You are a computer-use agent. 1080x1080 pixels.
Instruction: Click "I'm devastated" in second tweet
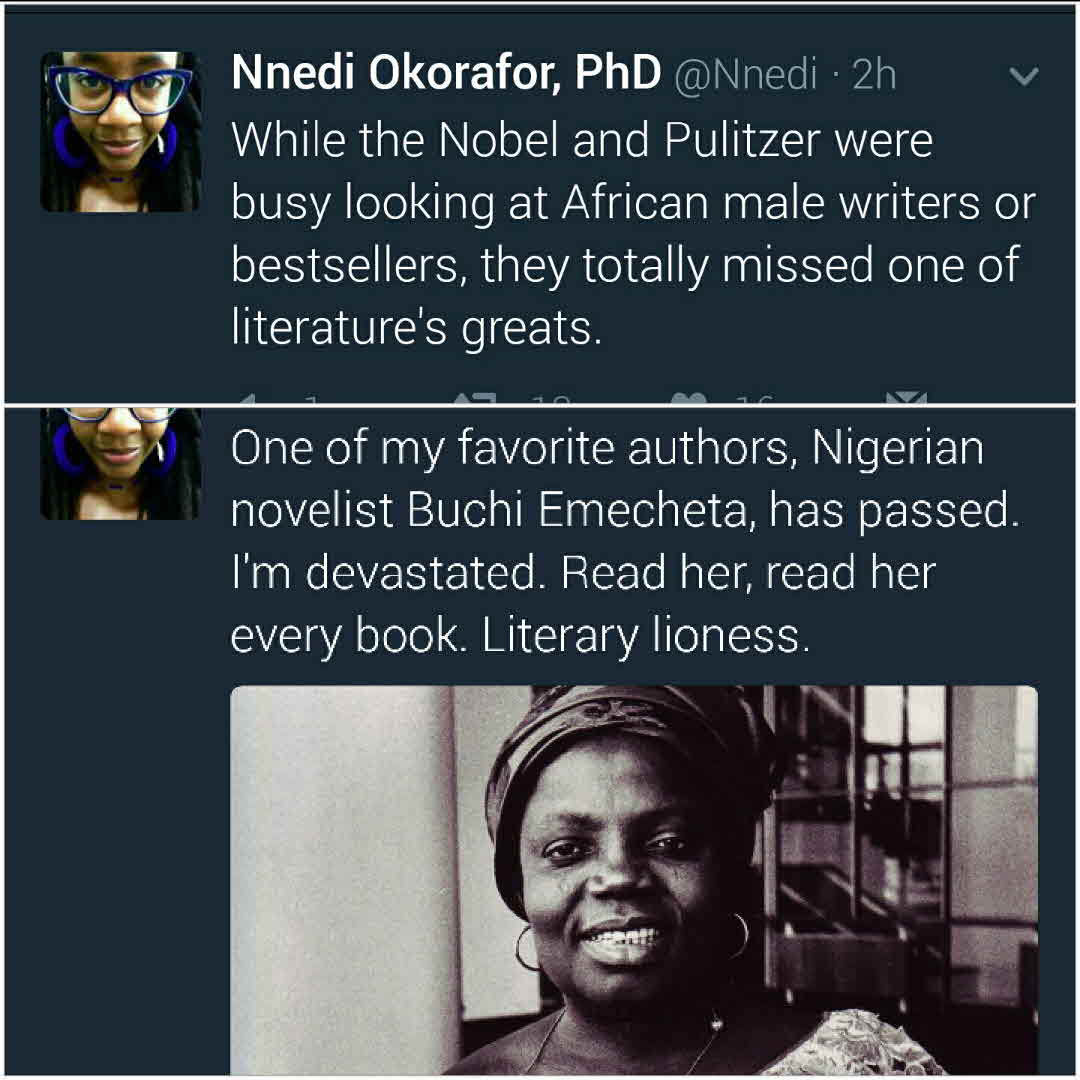point(389,573)
